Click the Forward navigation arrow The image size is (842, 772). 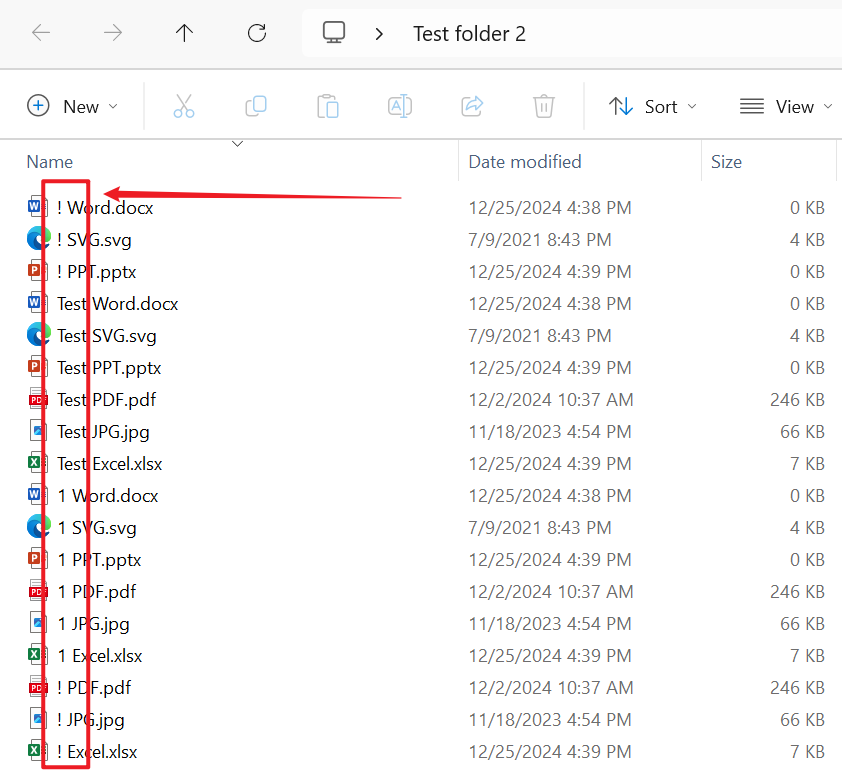tap(113, 33)
